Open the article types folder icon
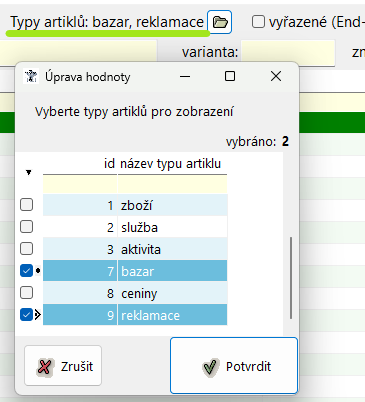 pyautogui.click(x=219, y=22)
